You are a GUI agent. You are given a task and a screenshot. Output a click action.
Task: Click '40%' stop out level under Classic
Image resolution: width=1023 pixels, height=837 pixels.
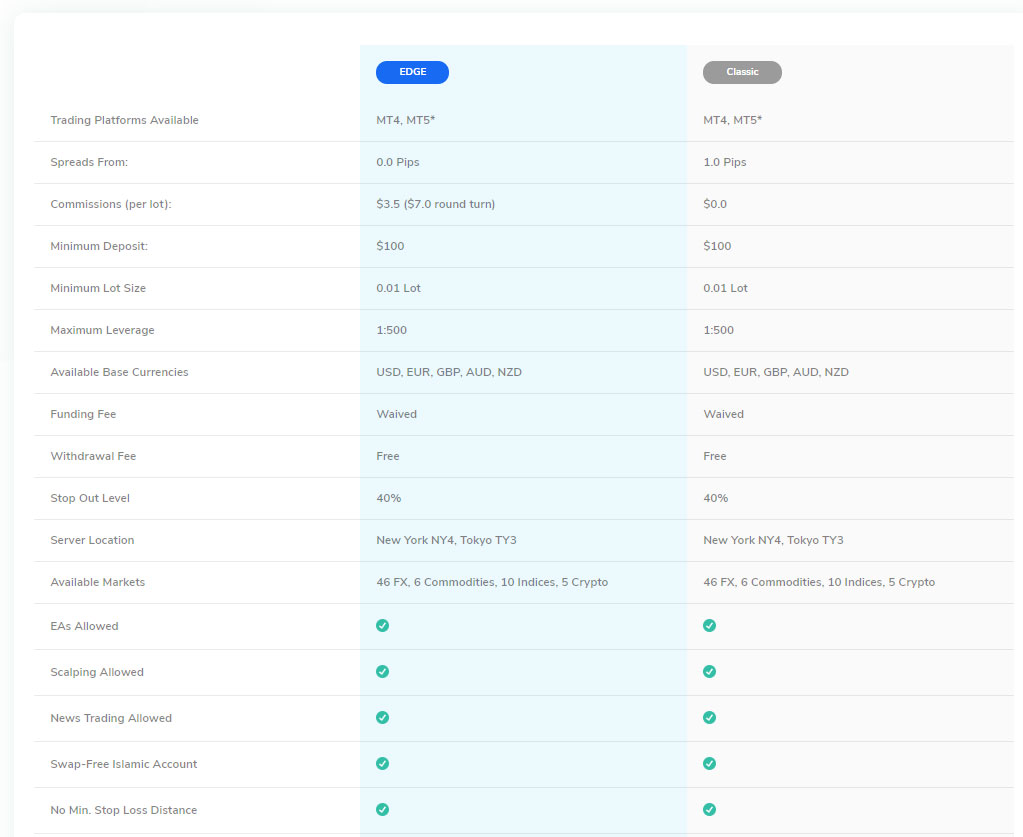tap(715, 498)
